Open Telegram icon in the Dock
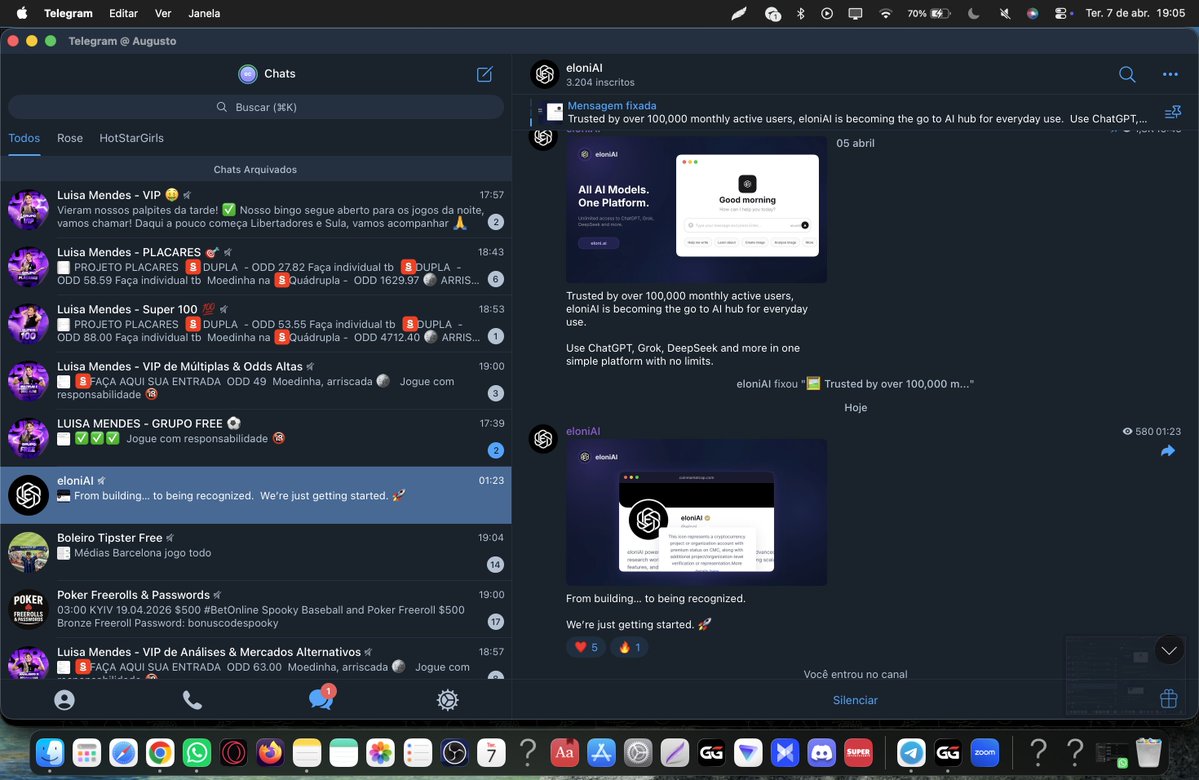Viewport: 1199px width, 780px height. (x=911, y=753)
